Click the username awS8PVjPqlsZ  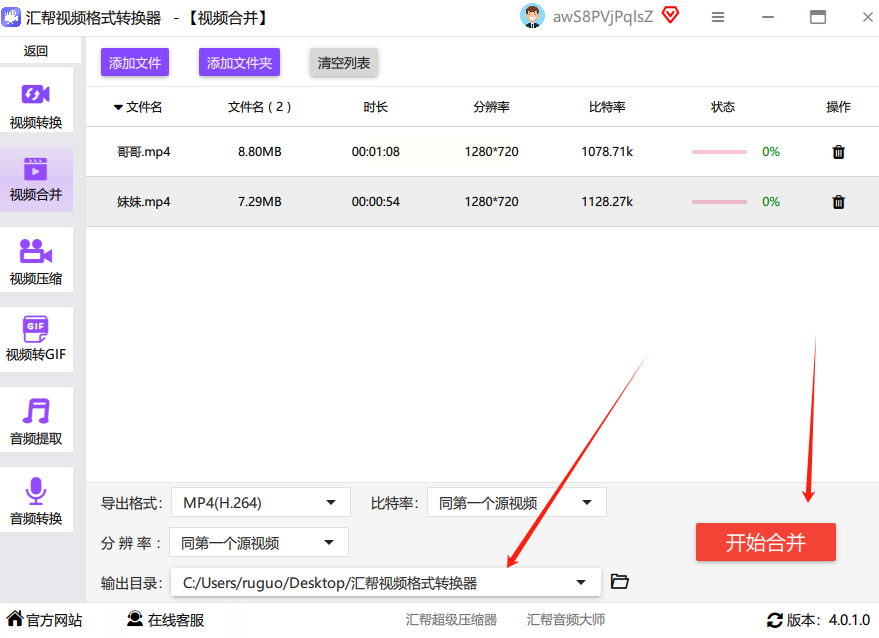coord(603,17)
